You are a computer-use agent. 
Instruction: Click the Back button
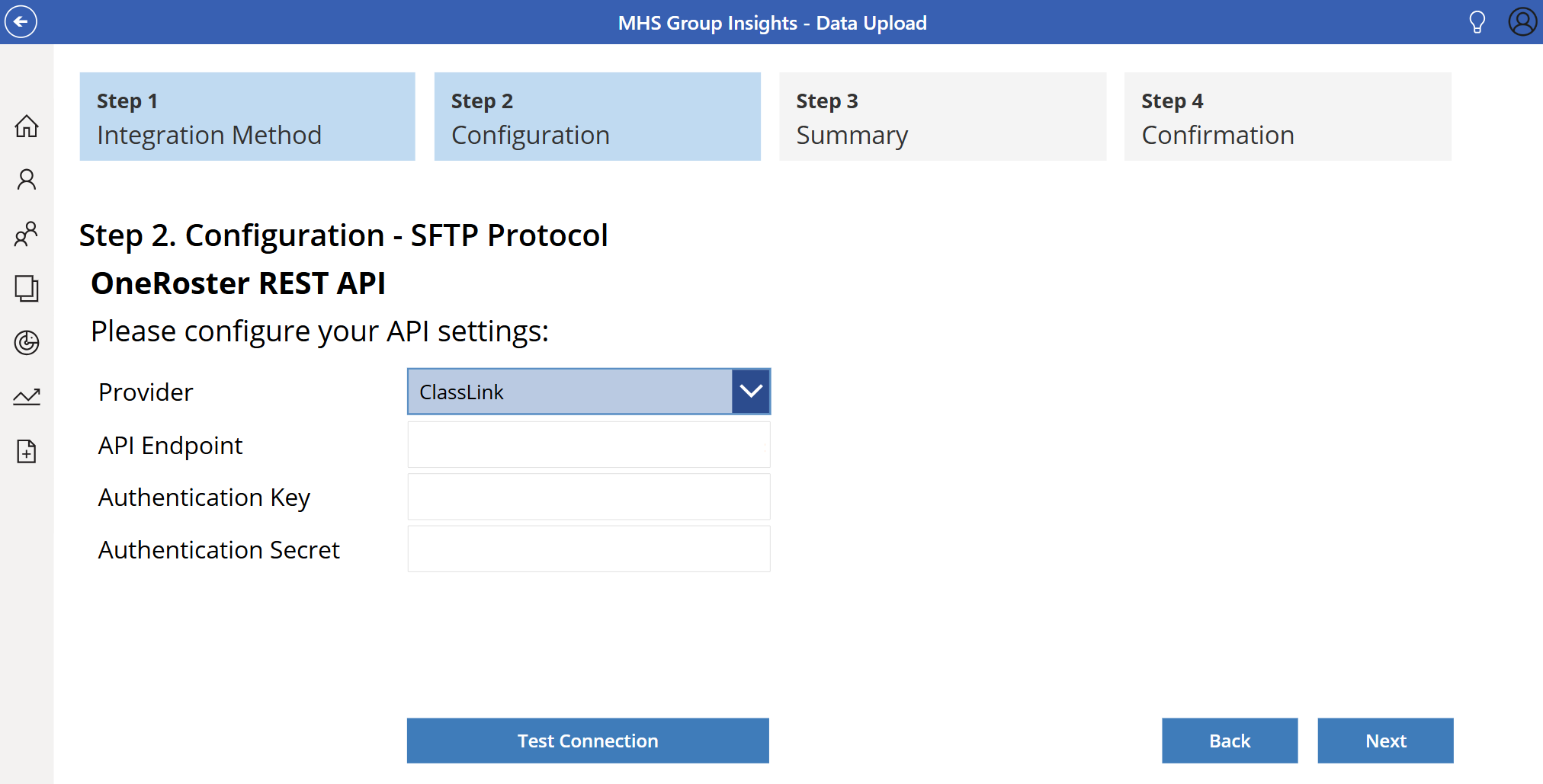(1230, 741)
